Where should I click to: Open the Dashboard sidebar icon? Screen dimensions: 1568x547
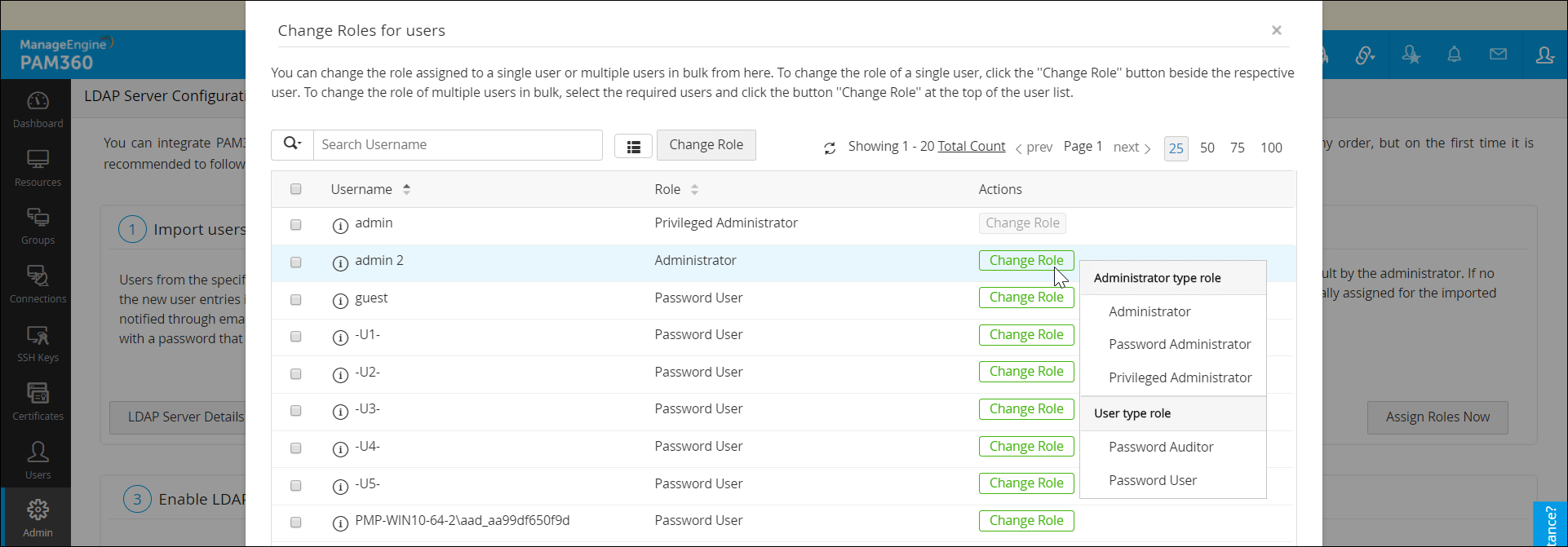[x=38, y=109]
